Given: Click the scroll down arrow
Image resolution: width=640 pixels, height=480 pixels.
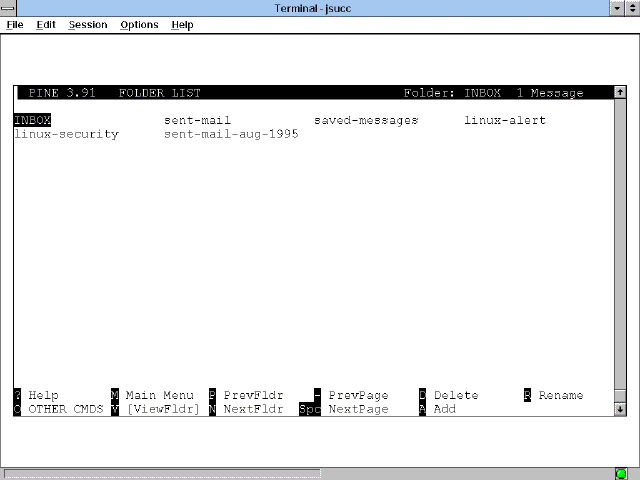Looking at the screenshot, I should [x=620, y=409].
